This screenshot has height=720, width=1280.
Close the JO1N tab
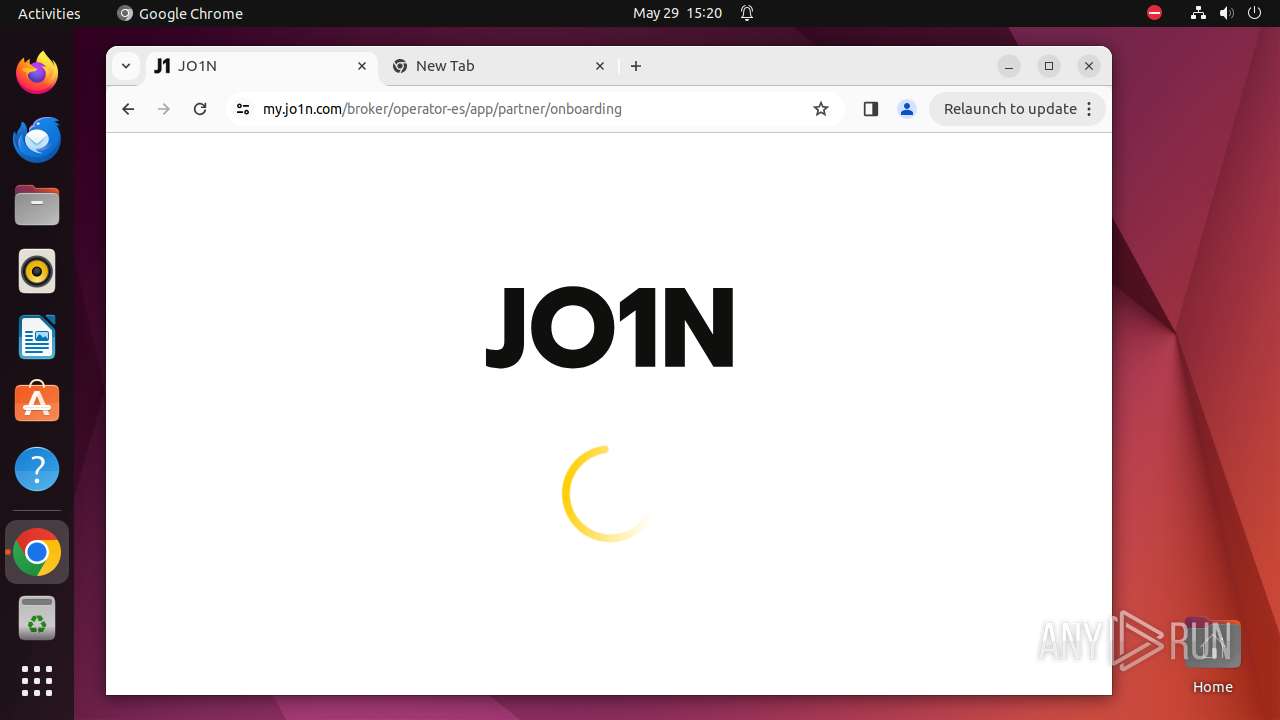362,66
